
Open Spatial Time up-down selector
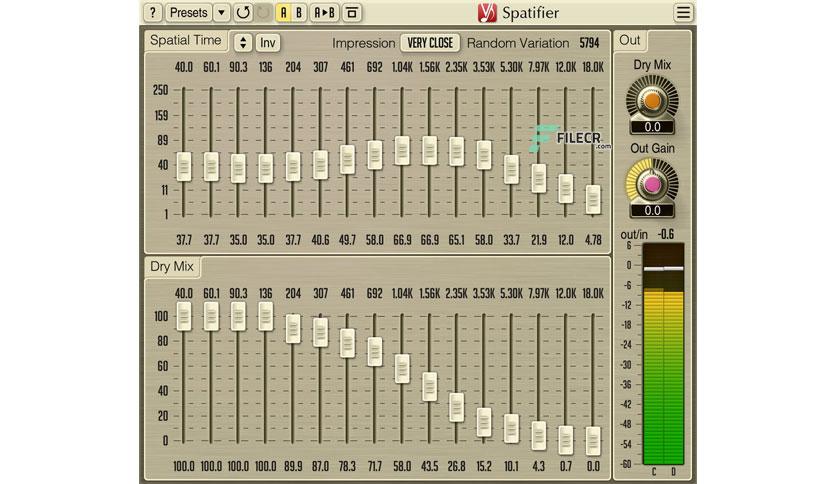(243, 43)
